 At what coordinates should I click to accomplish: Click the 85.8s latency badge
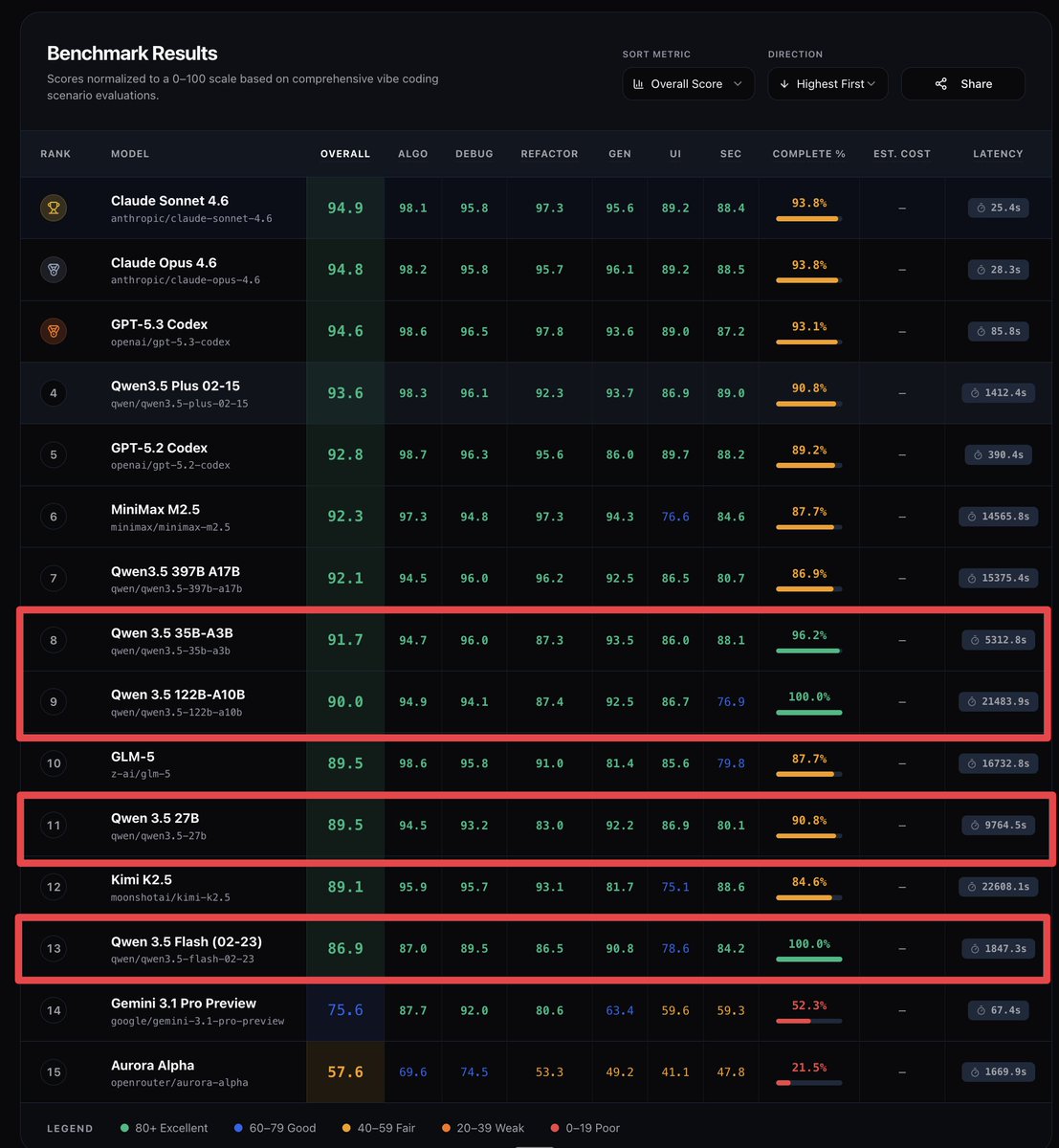(998, 331)
